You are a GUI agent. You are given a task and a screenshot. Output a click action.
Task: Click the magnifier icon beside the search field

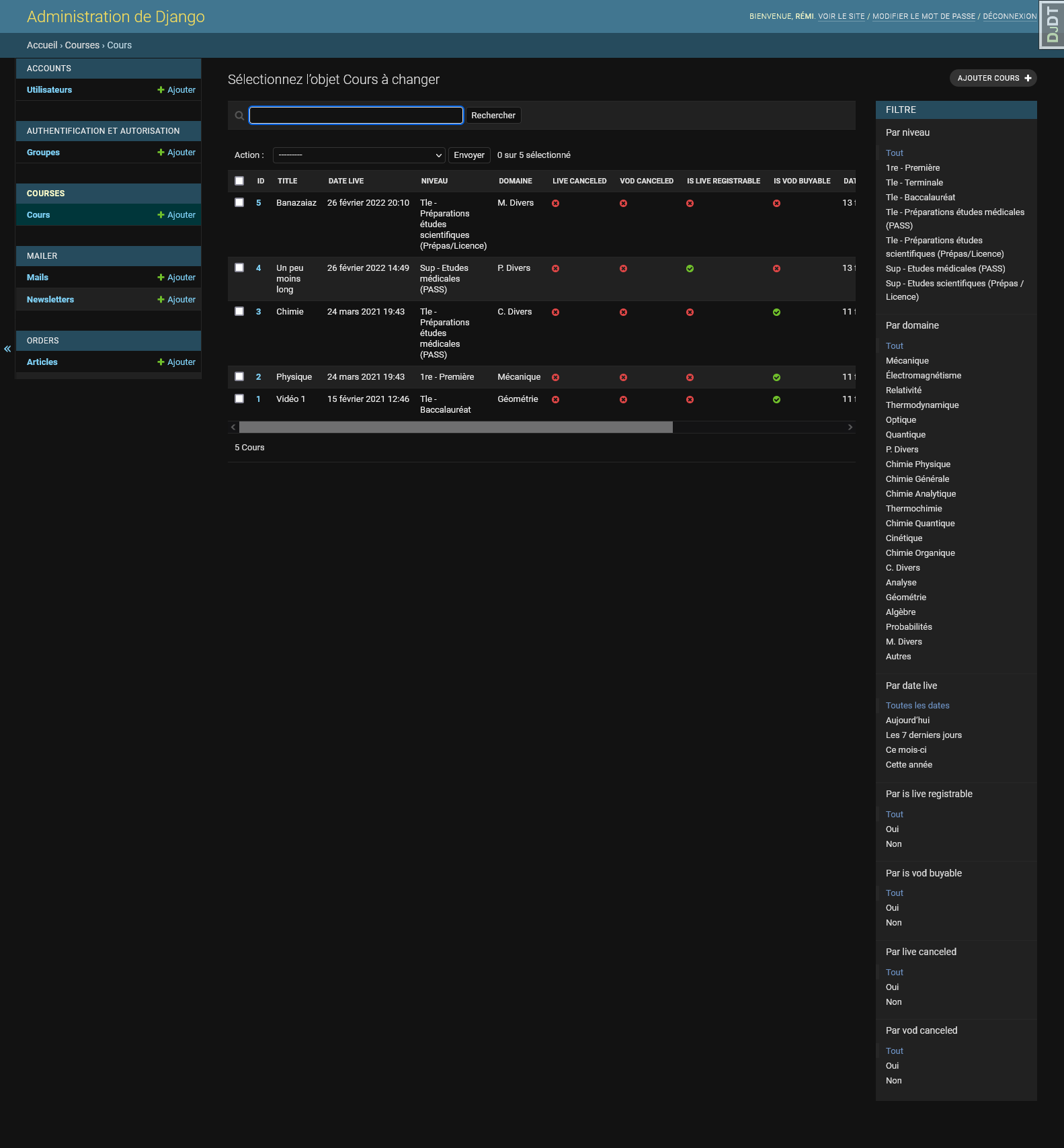239,116
